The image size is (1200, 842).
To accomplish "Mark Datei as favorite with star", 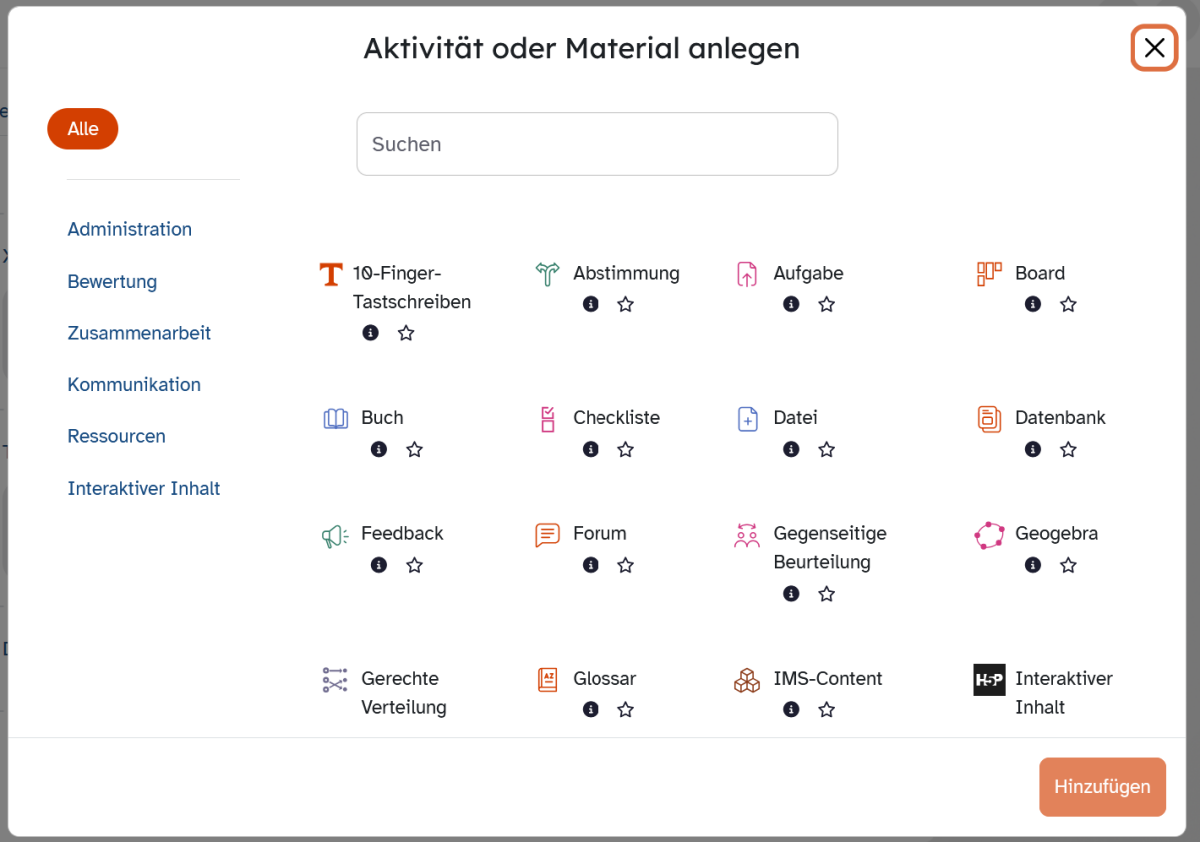I will coord(826,449).
